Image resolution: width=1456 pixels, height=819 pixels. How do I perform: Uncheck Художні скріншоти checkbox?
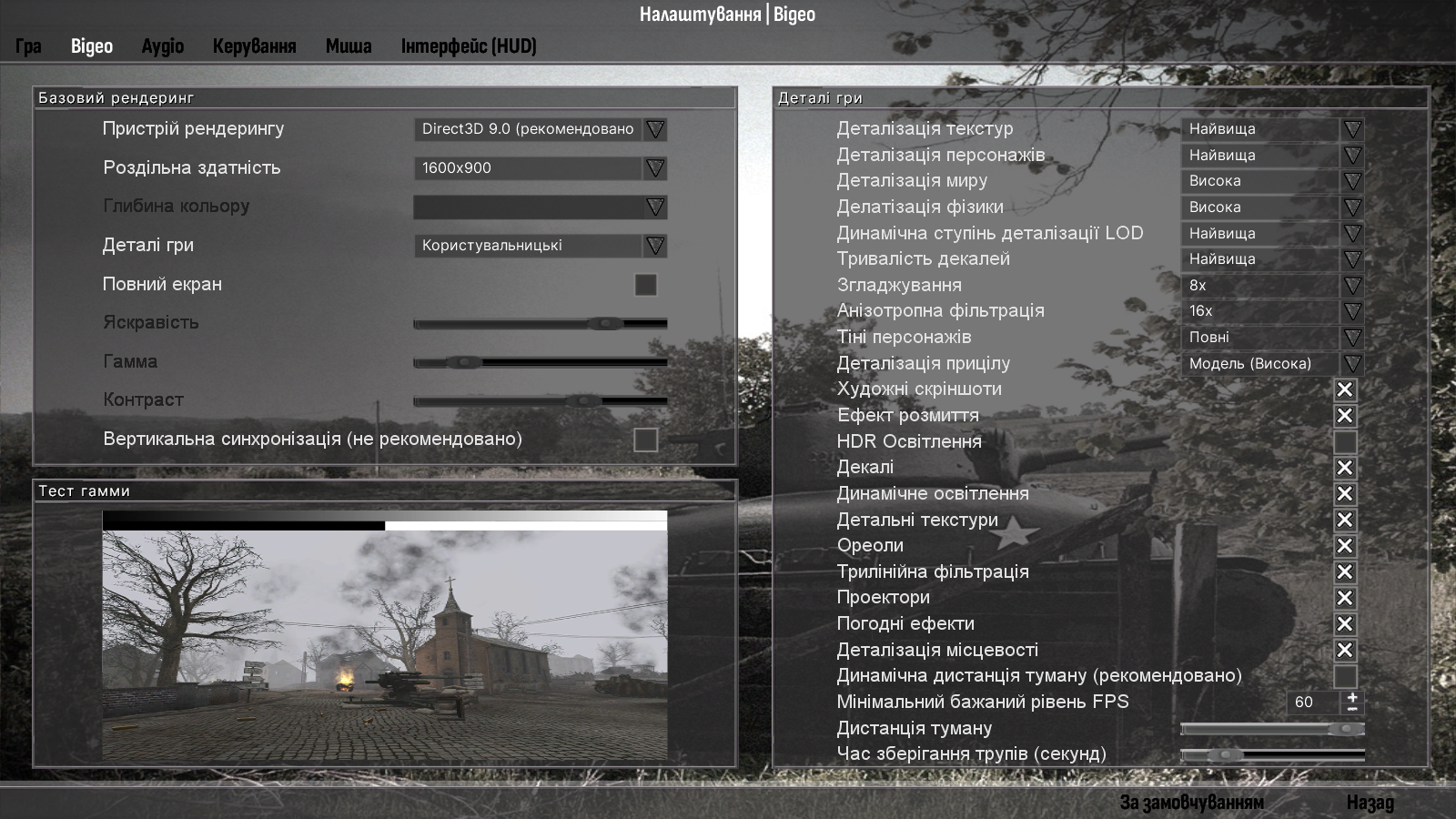(x=1345, y=389)
